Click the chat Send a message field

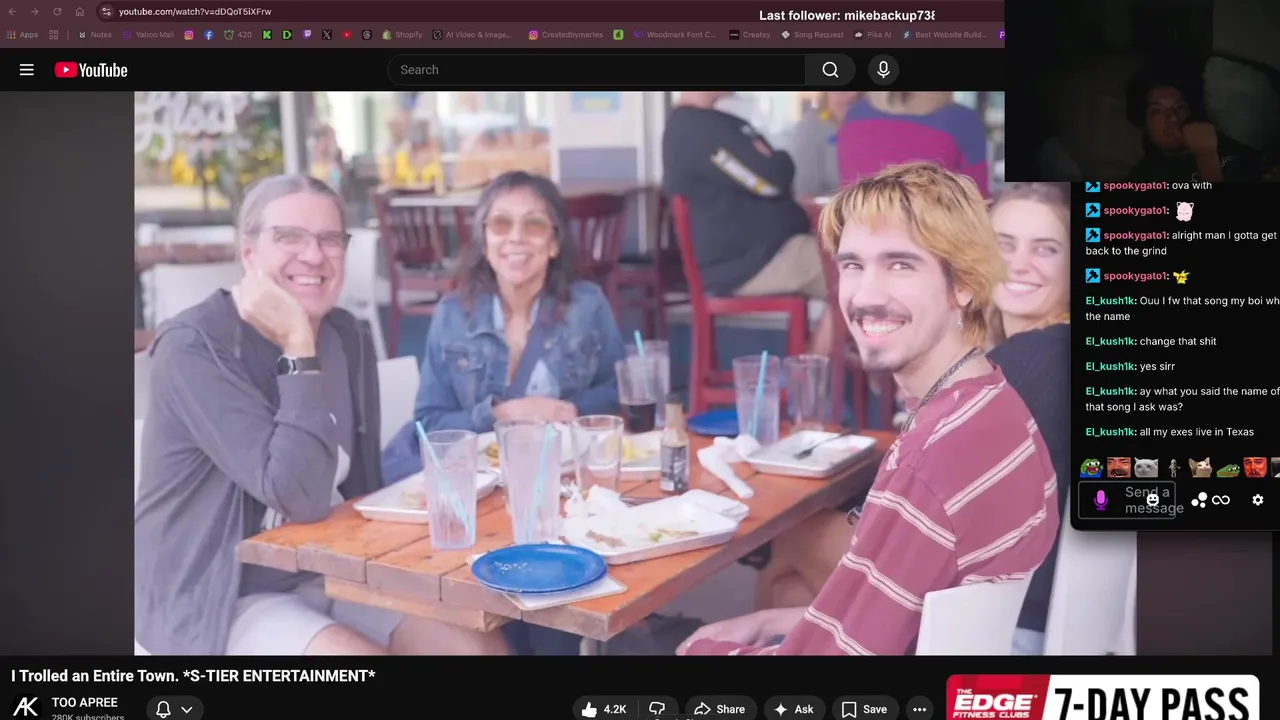(1127, 499)
